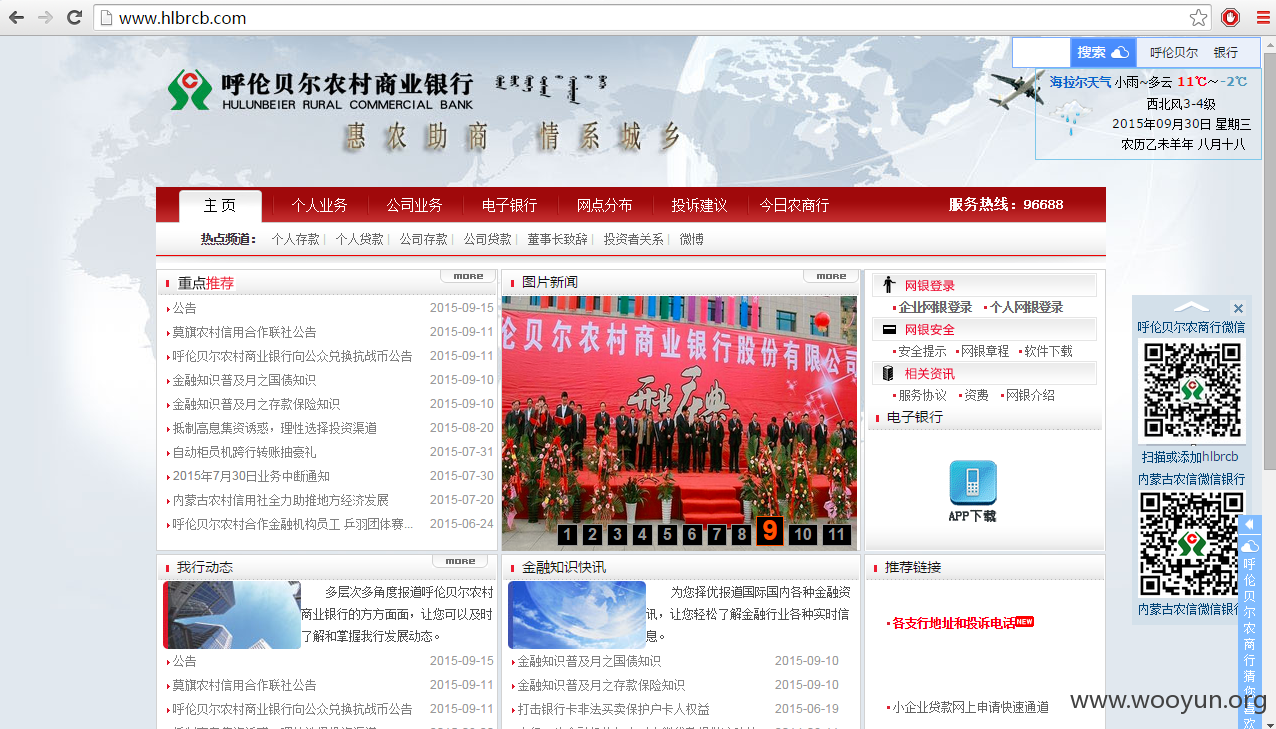Close the WeChat QR floating panel
This screenshot has width=1276, height=729.
pos(1238,308)
